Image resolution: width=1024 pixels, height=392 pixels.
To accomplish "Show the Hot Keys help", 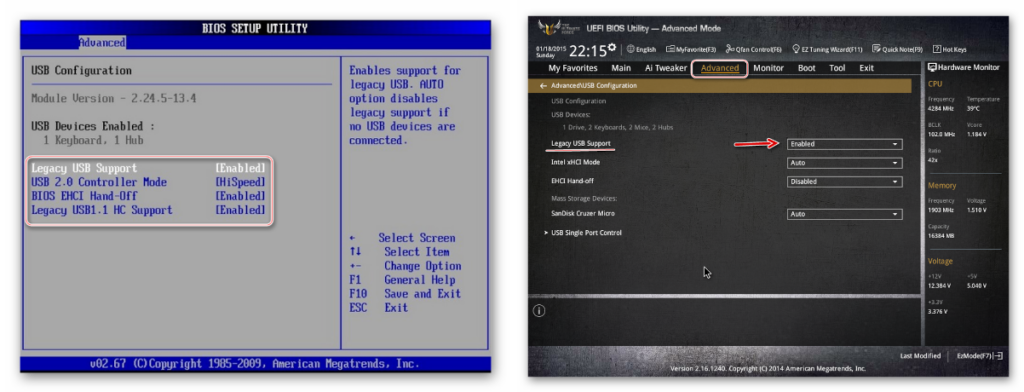I will [x=950, y=49].
